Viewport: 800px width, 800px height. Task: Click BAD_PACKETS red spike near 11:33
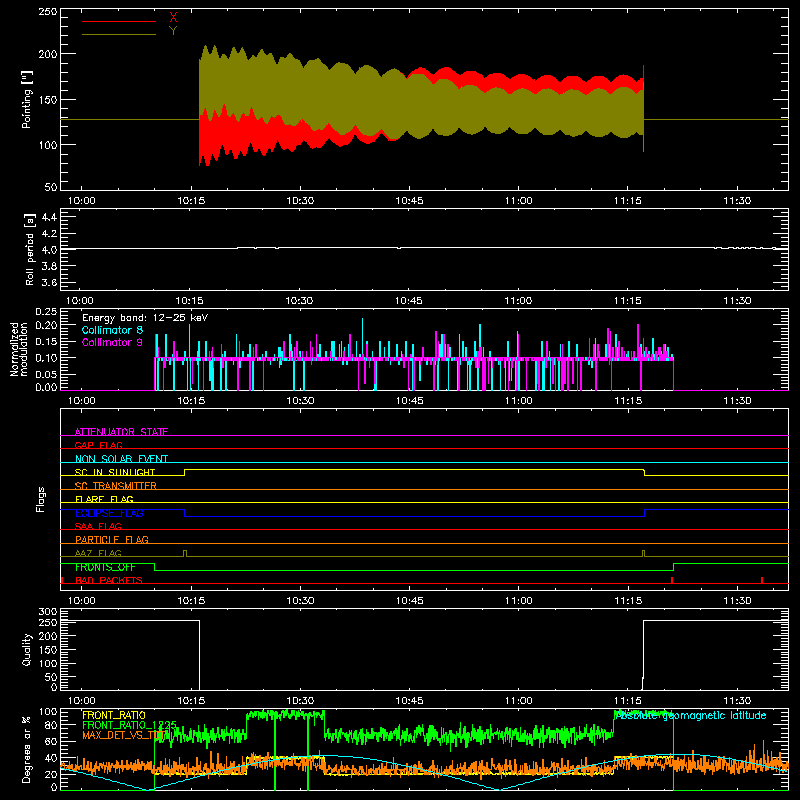point(762,580)
